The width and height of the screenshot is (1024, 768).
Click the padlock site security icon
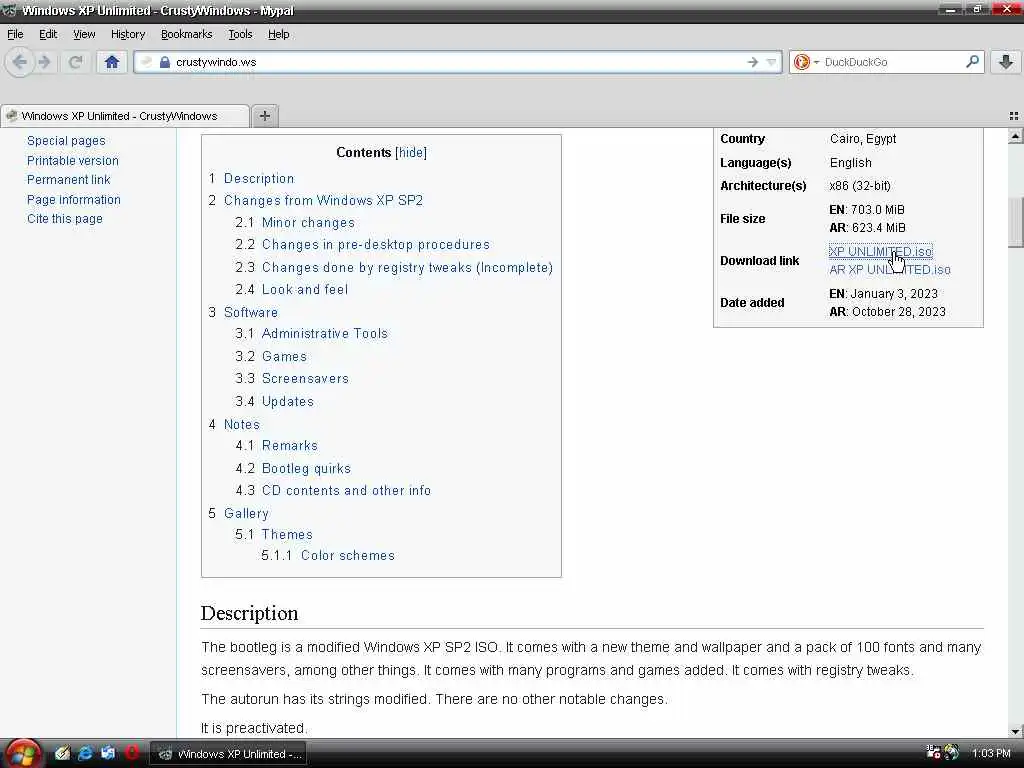[165, 62]
